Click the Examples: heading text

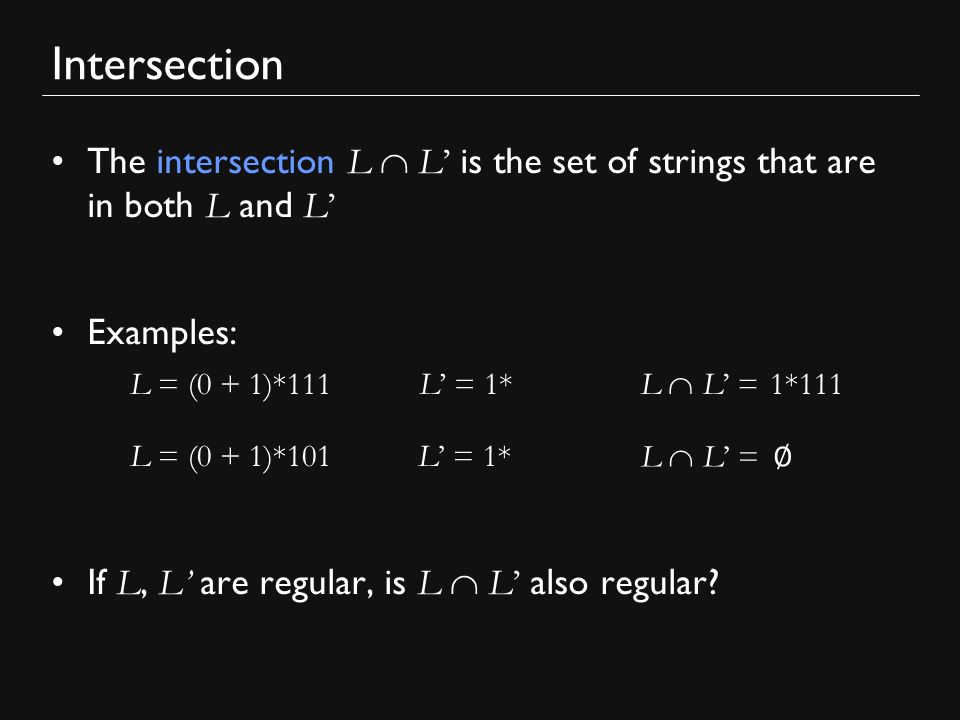click(162, 333)
